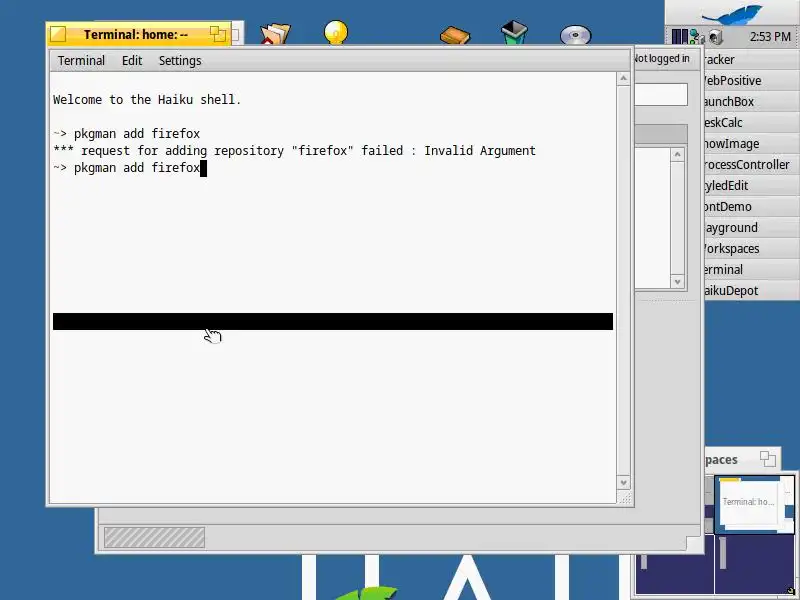Click the Terminal window zoom button

[218, 34]
